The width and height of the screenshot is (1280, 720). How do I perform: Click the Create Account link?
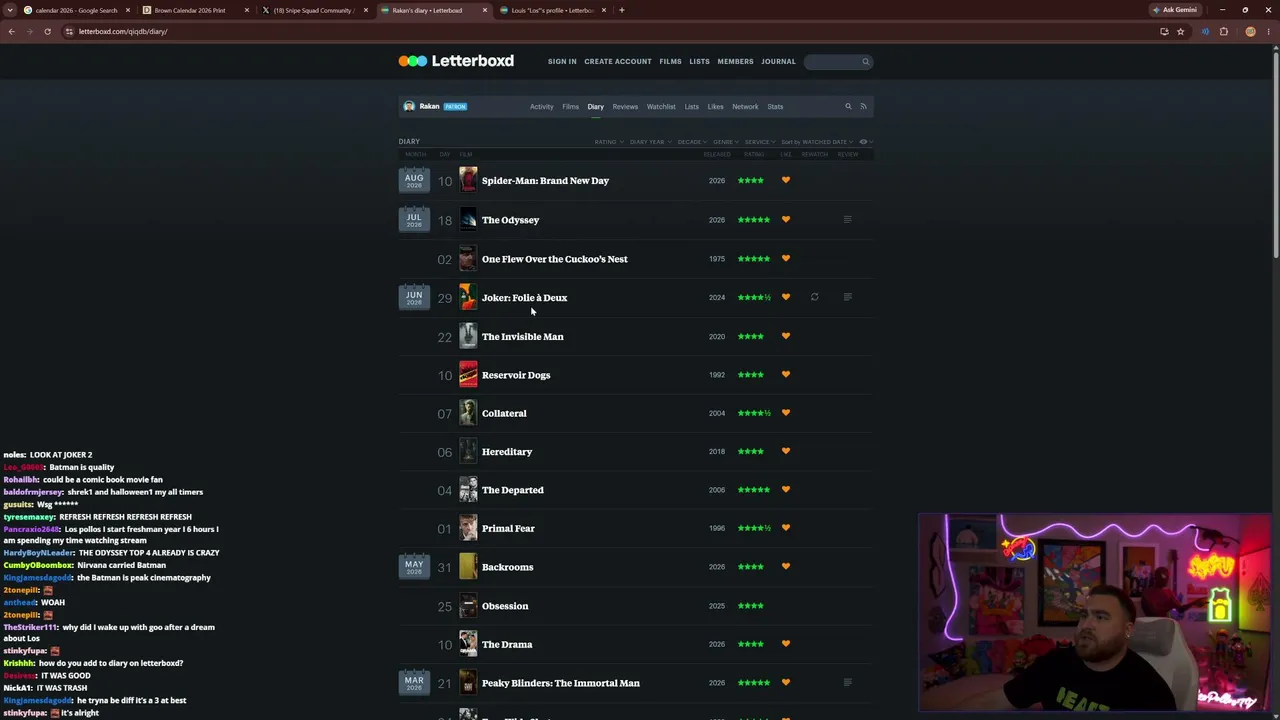pyautogui.click(x=618, y=62)
